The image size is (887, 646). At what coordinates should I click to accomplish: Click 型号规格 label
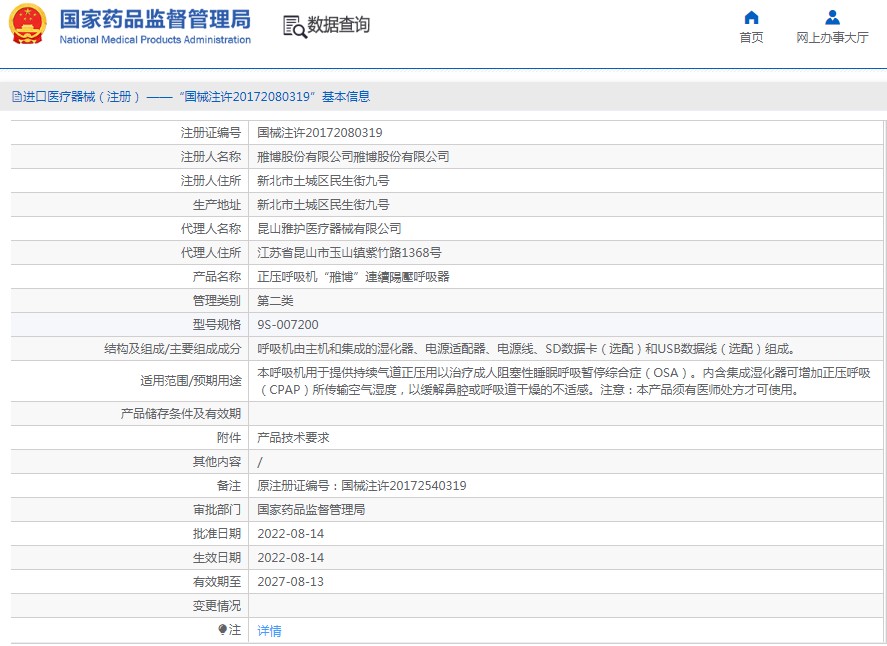[x=217, y=325]
